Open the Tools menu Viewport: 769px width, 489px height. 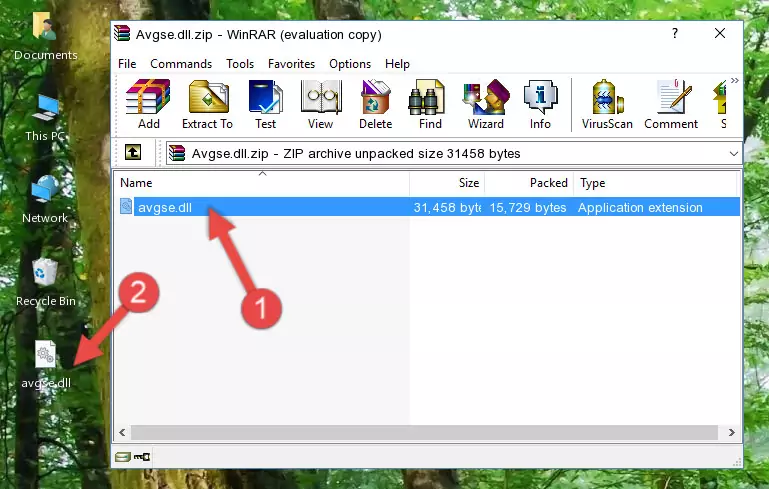(x=240, y=64)
